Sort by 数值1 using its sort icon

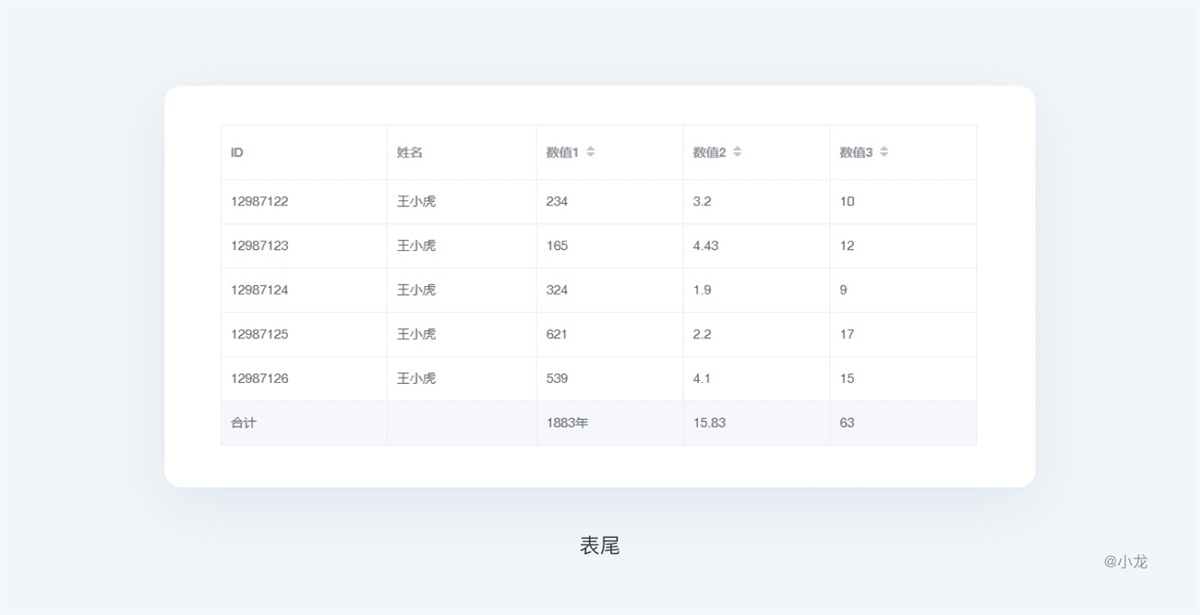590,152
